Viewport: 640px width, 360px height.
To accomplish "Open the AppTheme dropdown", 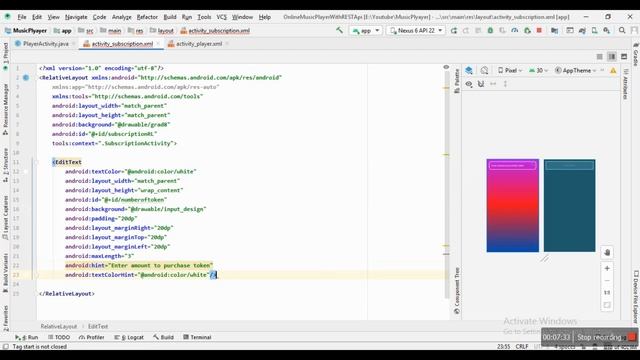I will 576,71.
